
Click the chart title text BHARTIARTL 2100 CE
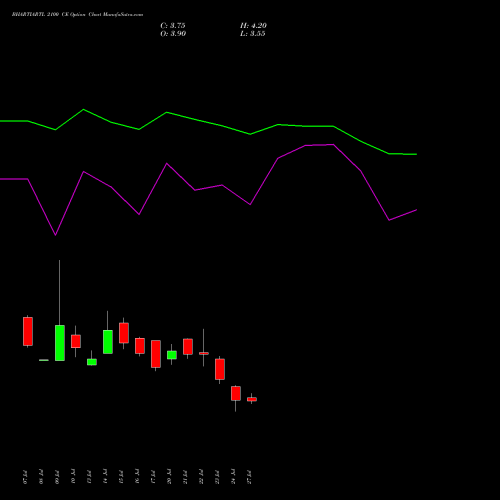click(39, 15)
